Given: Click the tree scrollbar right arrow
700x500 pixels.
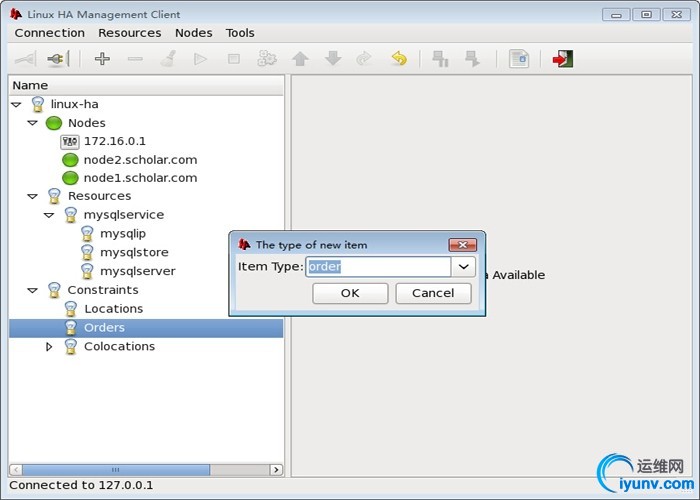Looking at the screenshot, I should 276,470.
